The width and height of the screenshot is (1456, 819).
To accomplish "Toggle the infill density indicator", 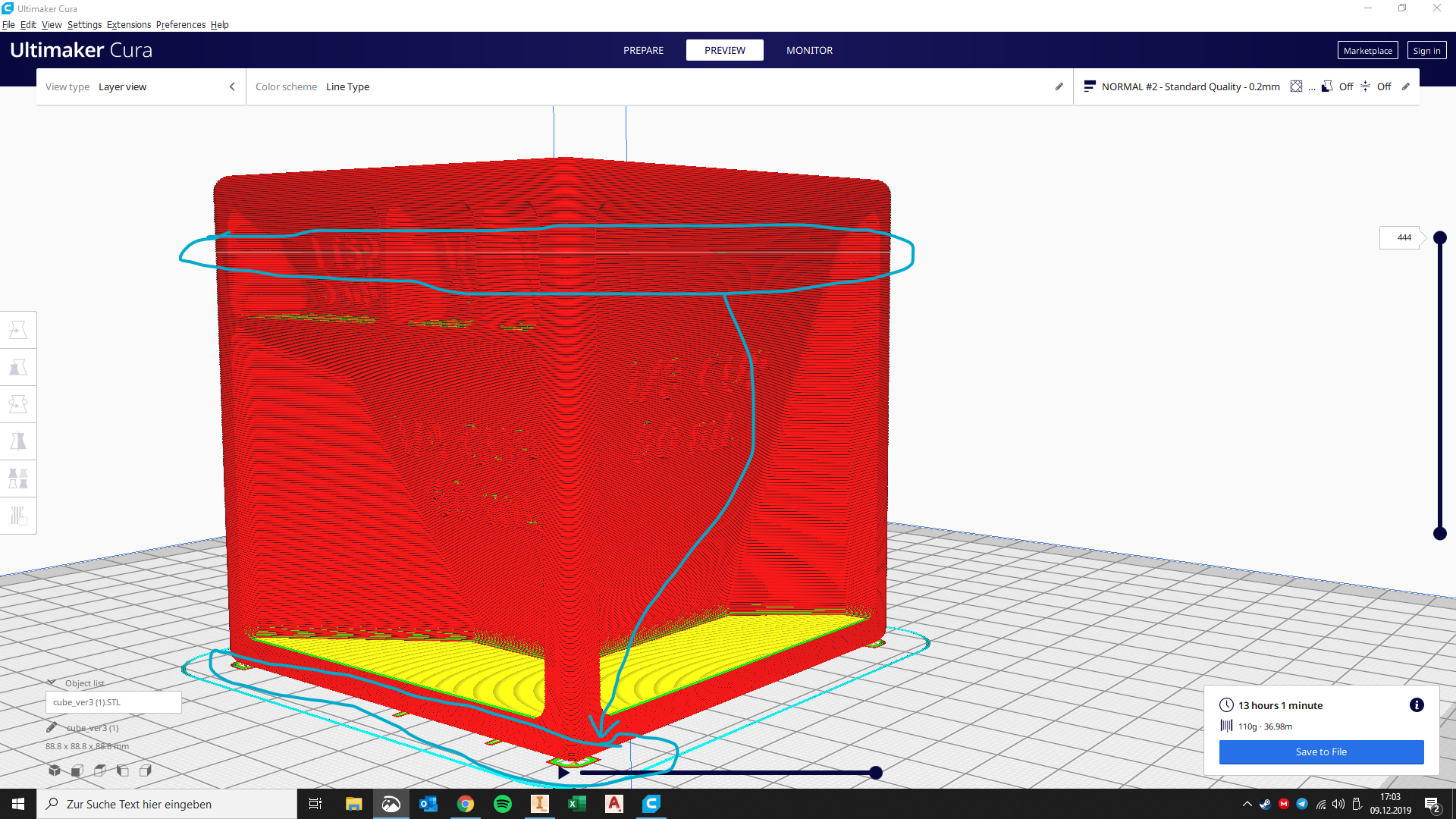I will 1297,86.
